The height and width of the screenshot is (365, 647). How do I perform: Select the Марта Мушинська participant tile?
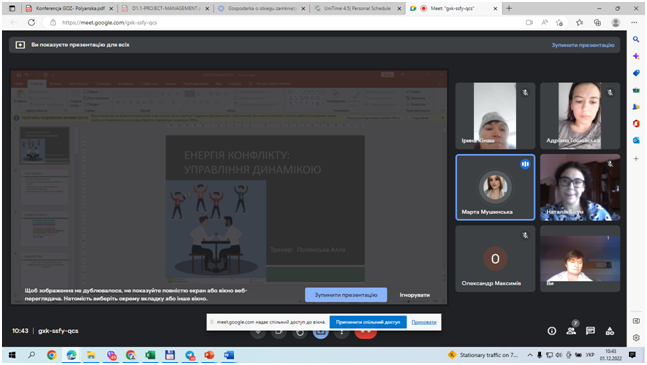(x=495, y=188)
